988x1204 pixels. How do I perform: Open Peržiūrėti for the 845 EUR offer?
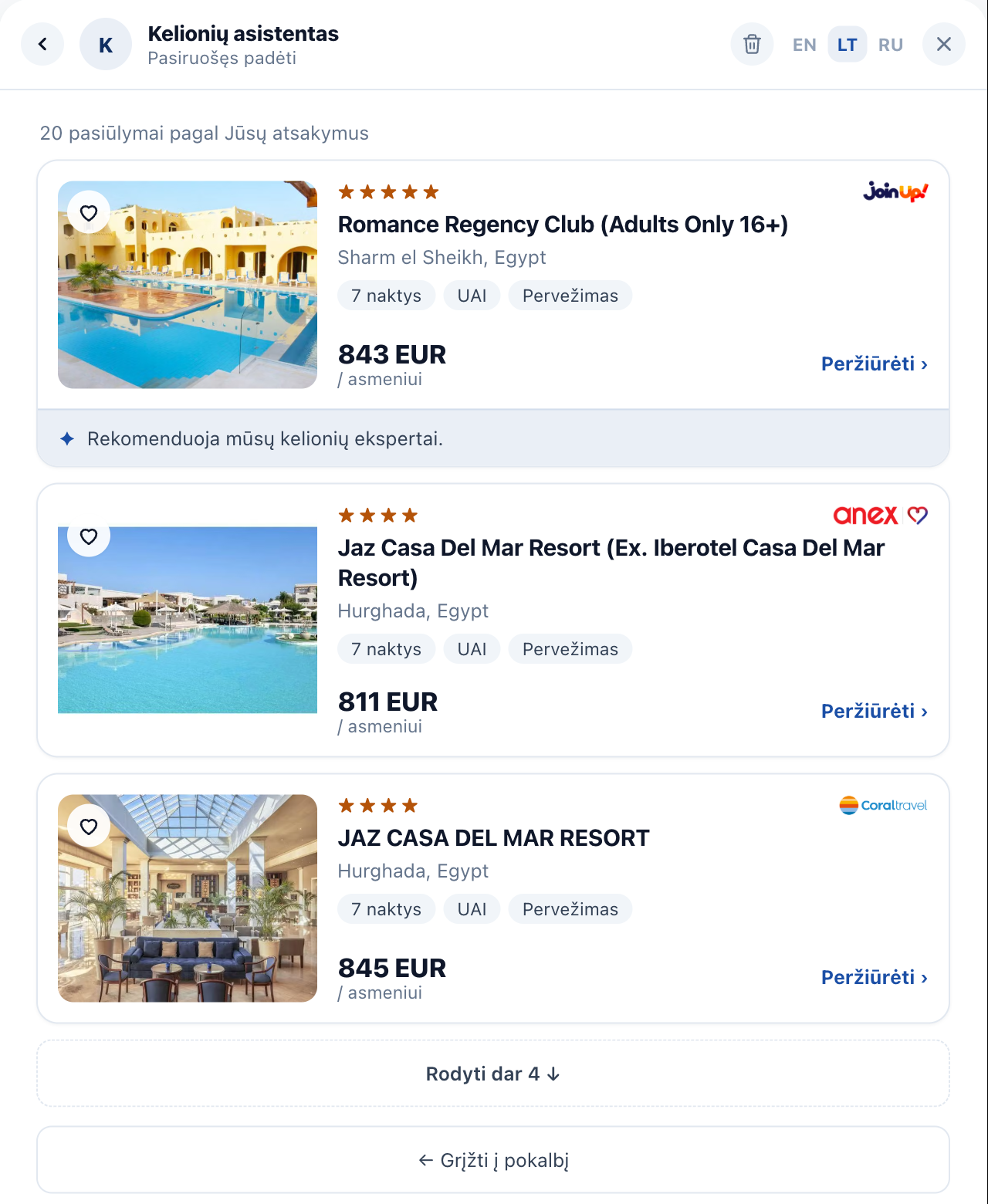(875, 977)
